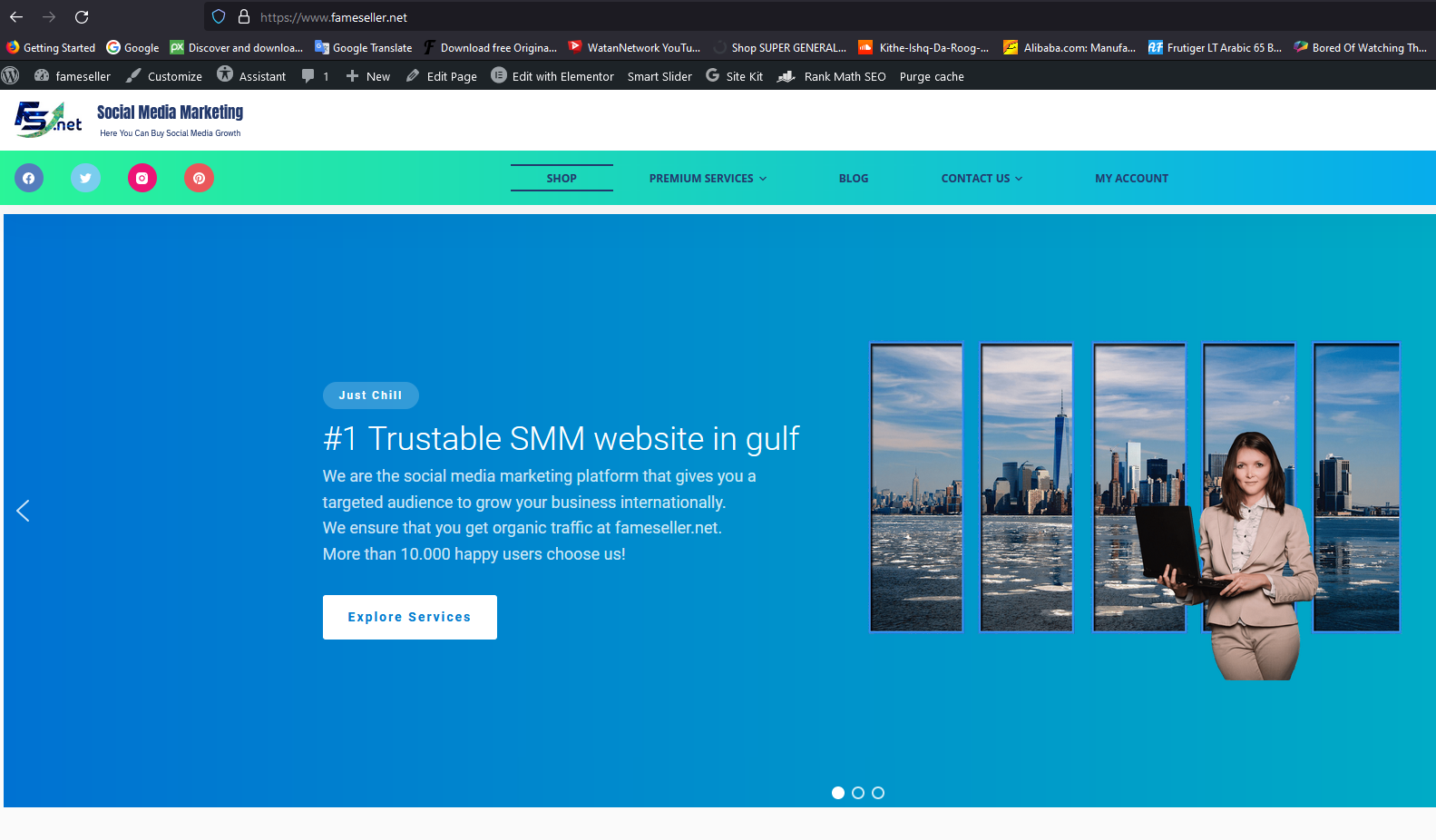The width and height of the screenshot is (1436, 840).
Task: Open the fameseller site dashboard menu
Action: click(x=73, y=76)
